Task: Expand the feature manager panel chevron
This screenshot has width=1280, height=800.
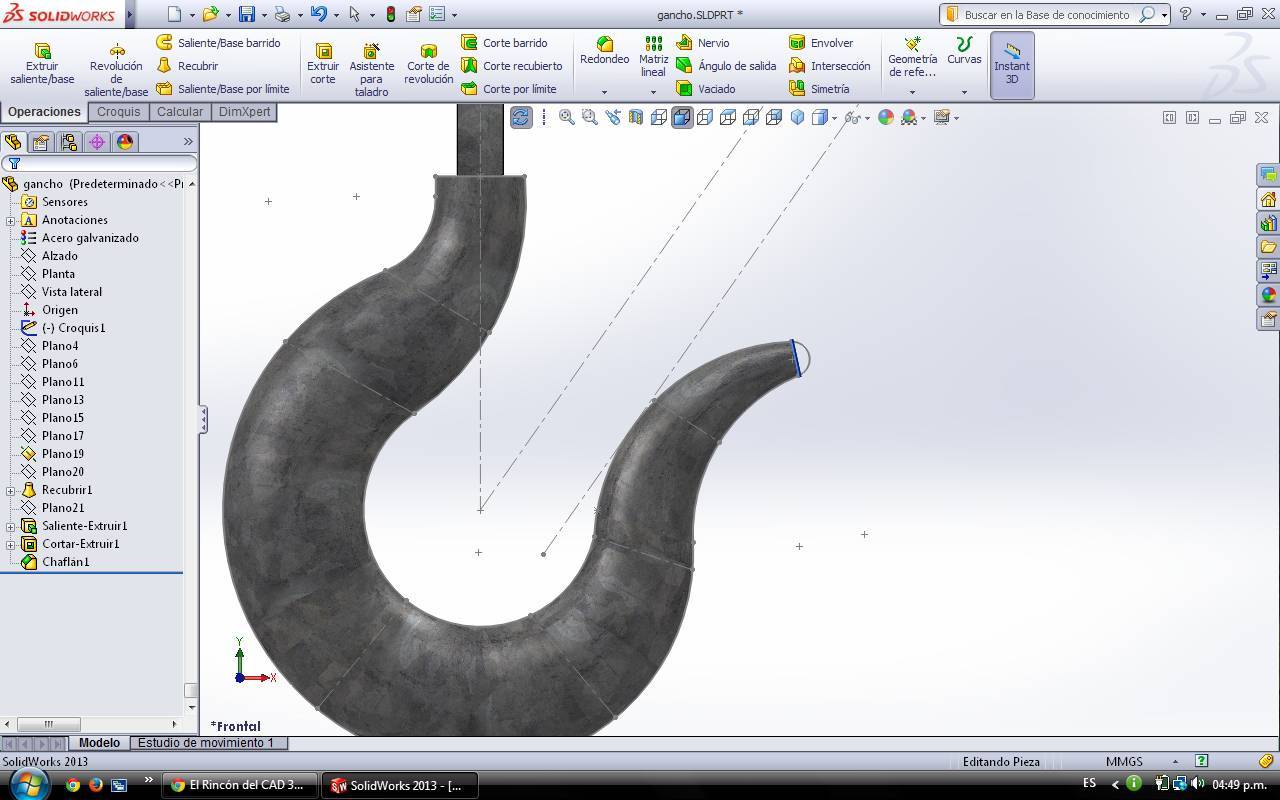Action: point(188,142)
